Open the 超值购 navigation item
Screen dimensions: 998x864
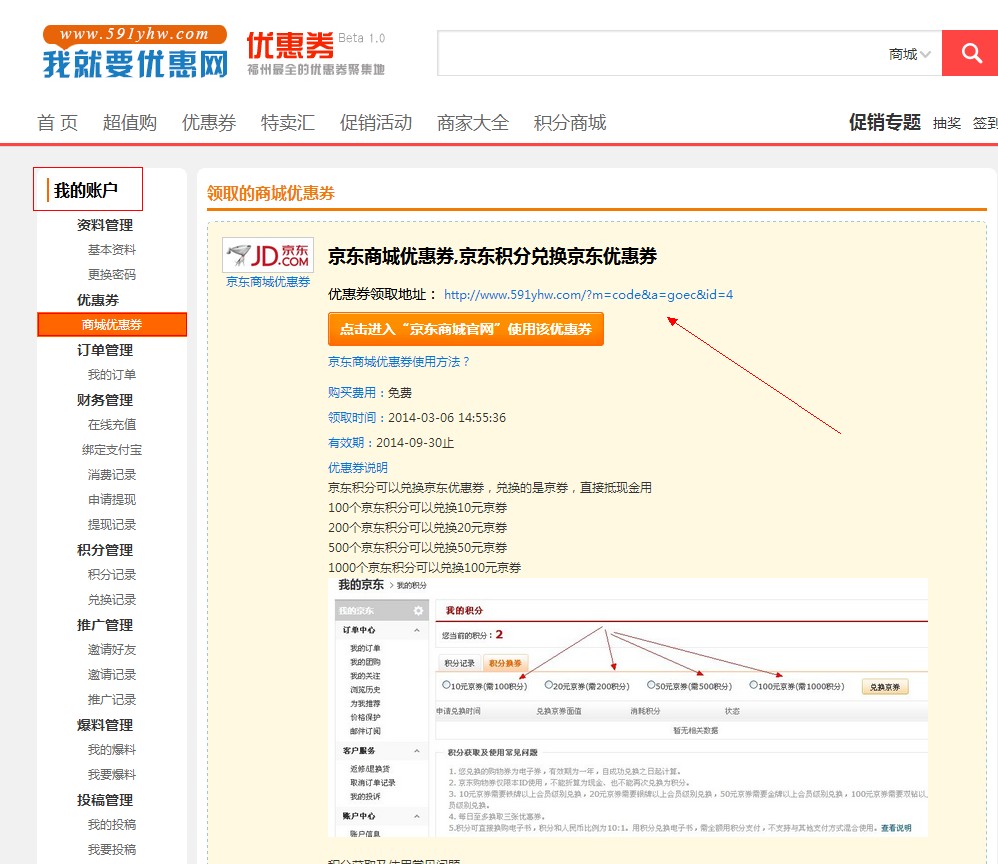tap(130, 122)
